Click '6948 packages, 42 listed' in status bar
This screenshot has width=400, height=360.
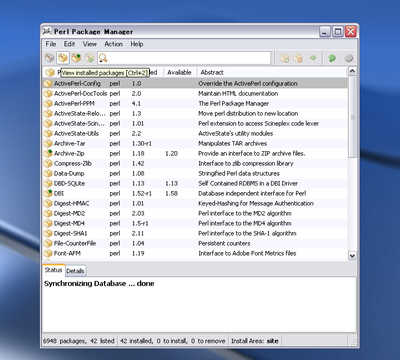click(x=79, y=341)
